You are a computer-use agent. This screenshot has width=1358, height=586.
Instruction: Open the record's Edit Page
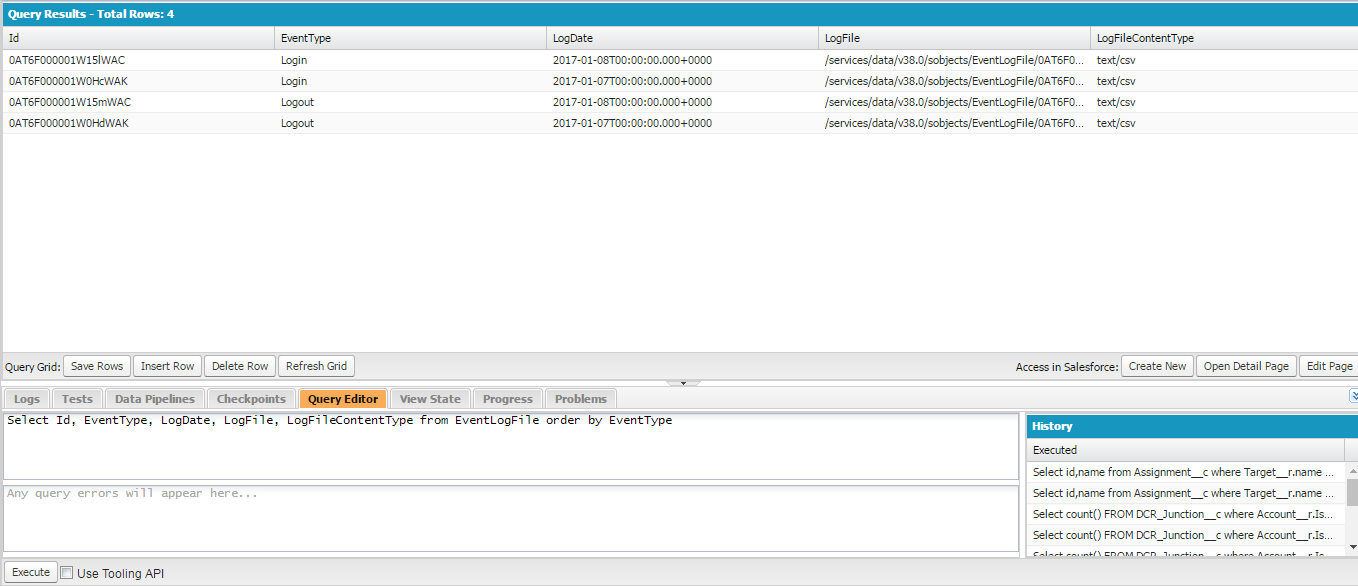[1329, 365]
